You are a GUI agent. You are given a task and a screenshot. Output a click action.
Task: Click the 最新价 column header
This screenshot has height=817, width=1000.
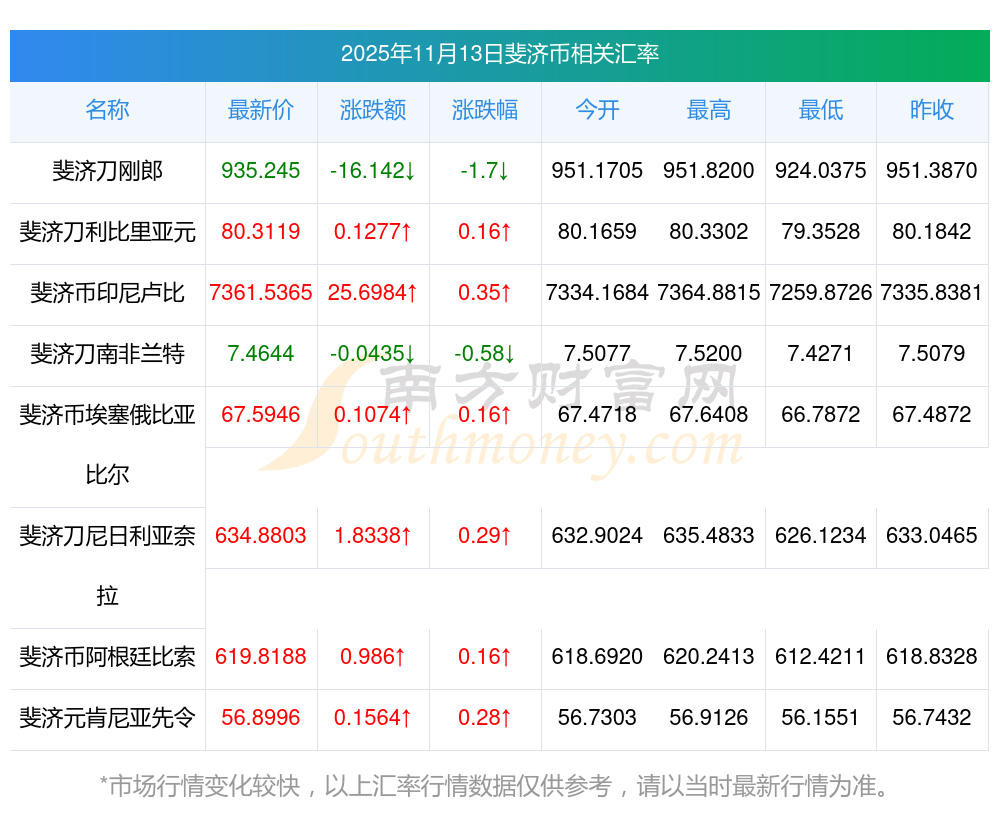click(x=261, y=111)
